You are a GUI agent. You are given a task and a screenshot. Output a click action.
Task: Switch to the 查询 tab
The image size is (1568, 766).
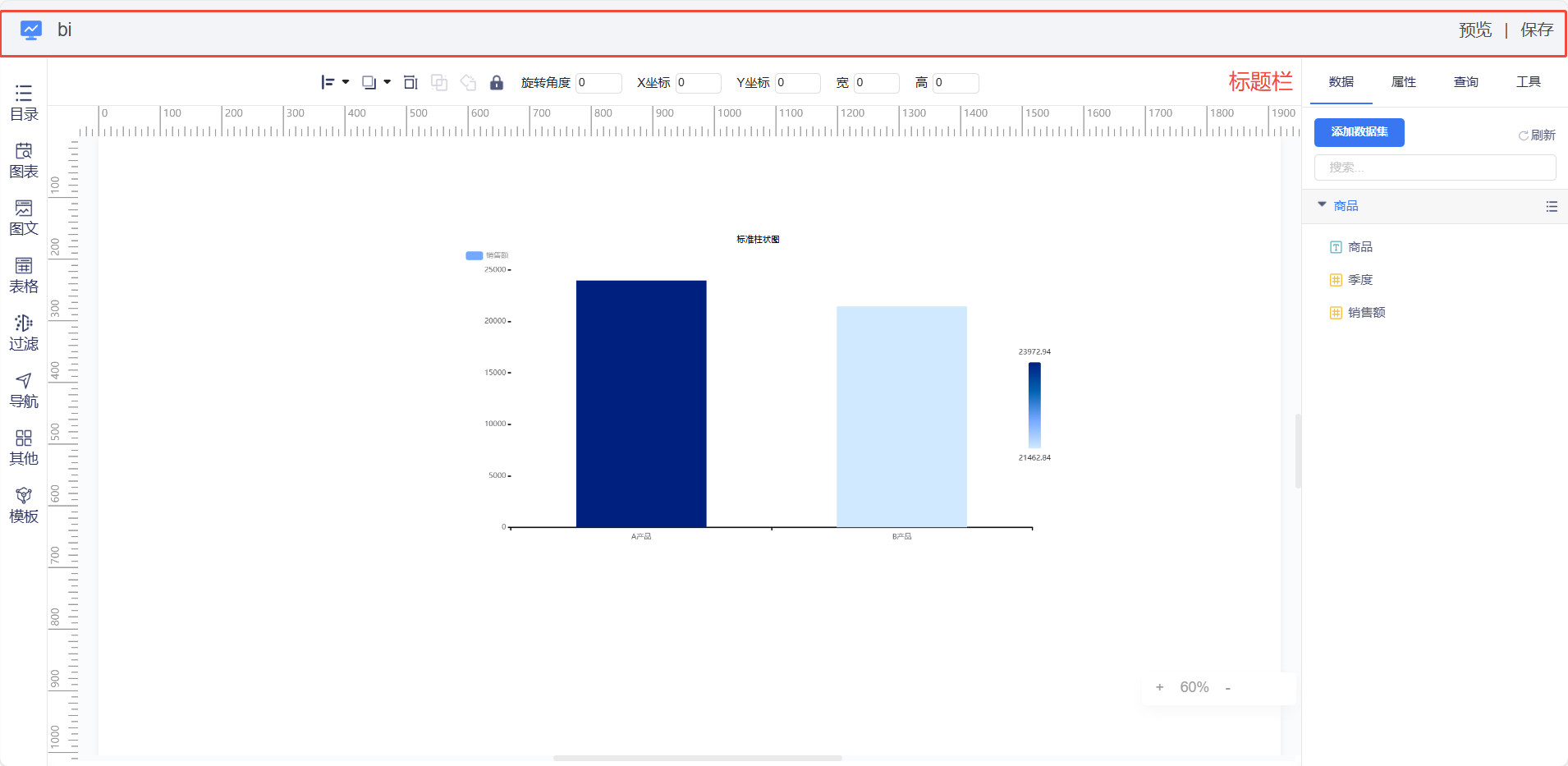click(x=1465, y=82)
